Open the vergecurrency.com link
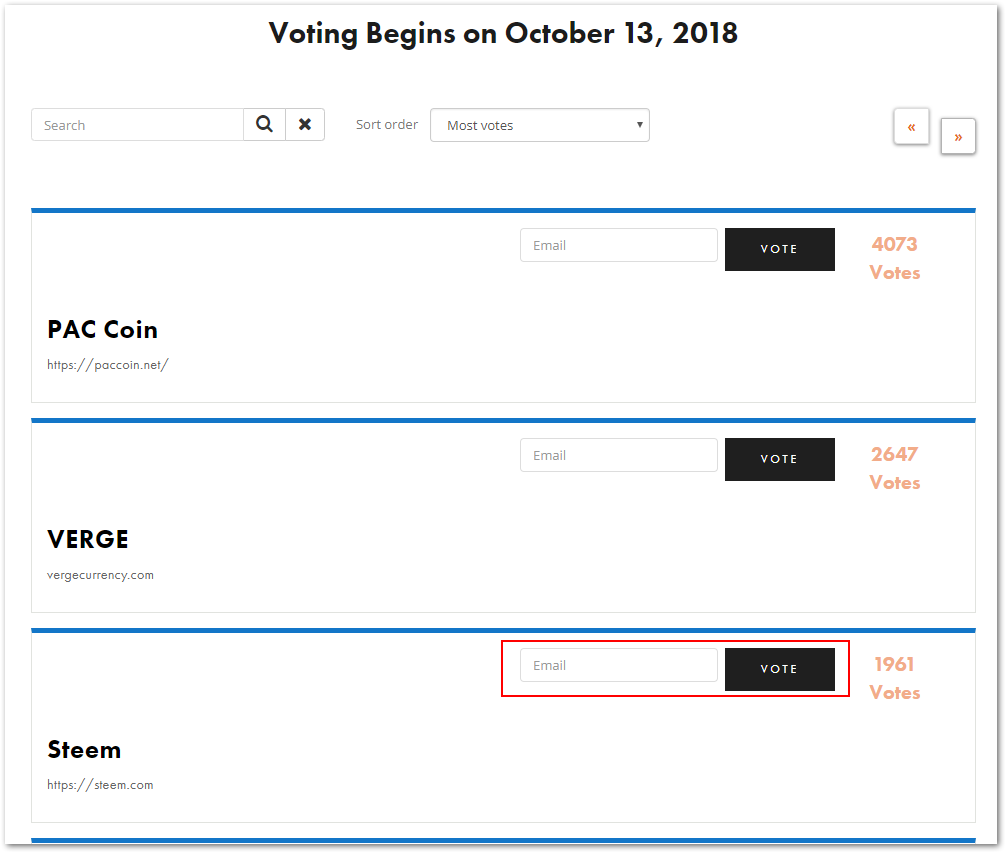1006x853 pixels. click(x=100, y=575)
